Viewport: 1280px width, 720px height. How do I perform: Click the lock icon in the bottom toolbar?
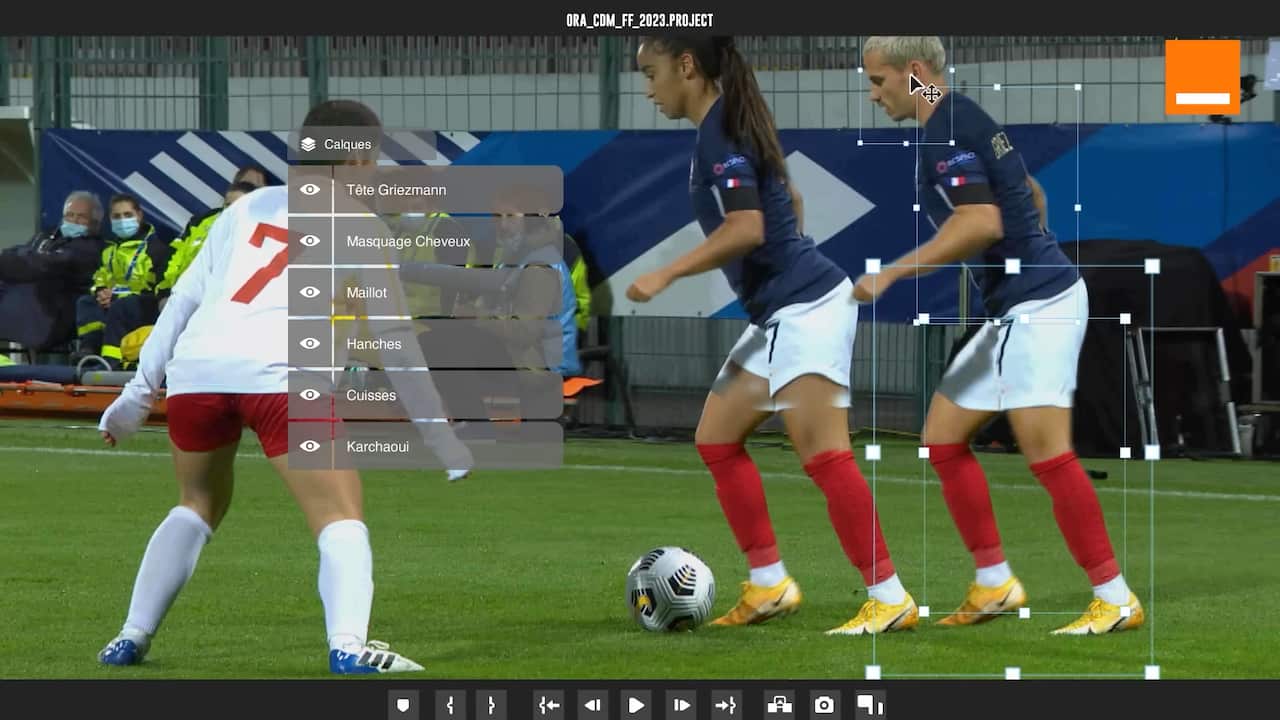click(778, 704)
